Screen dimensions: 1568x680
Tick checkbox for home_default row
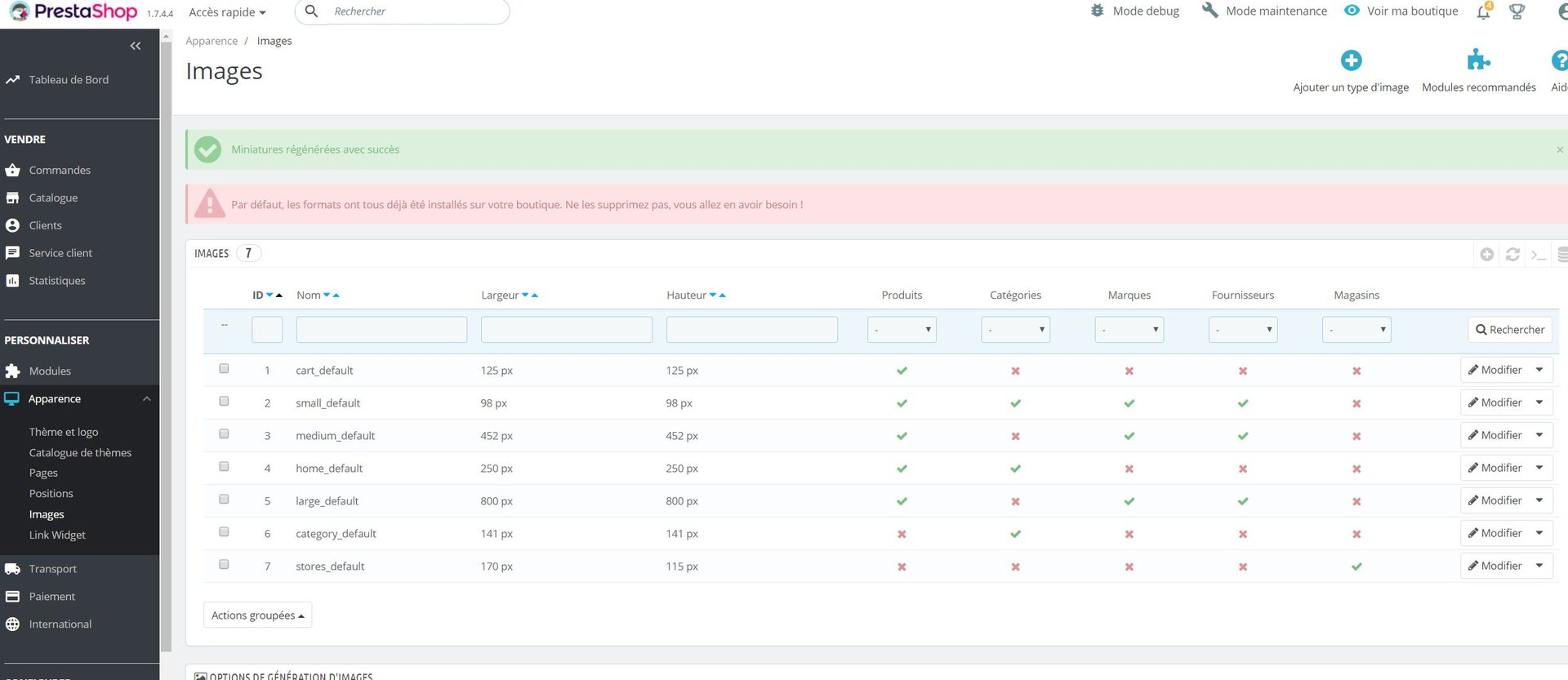coord(224,467)
